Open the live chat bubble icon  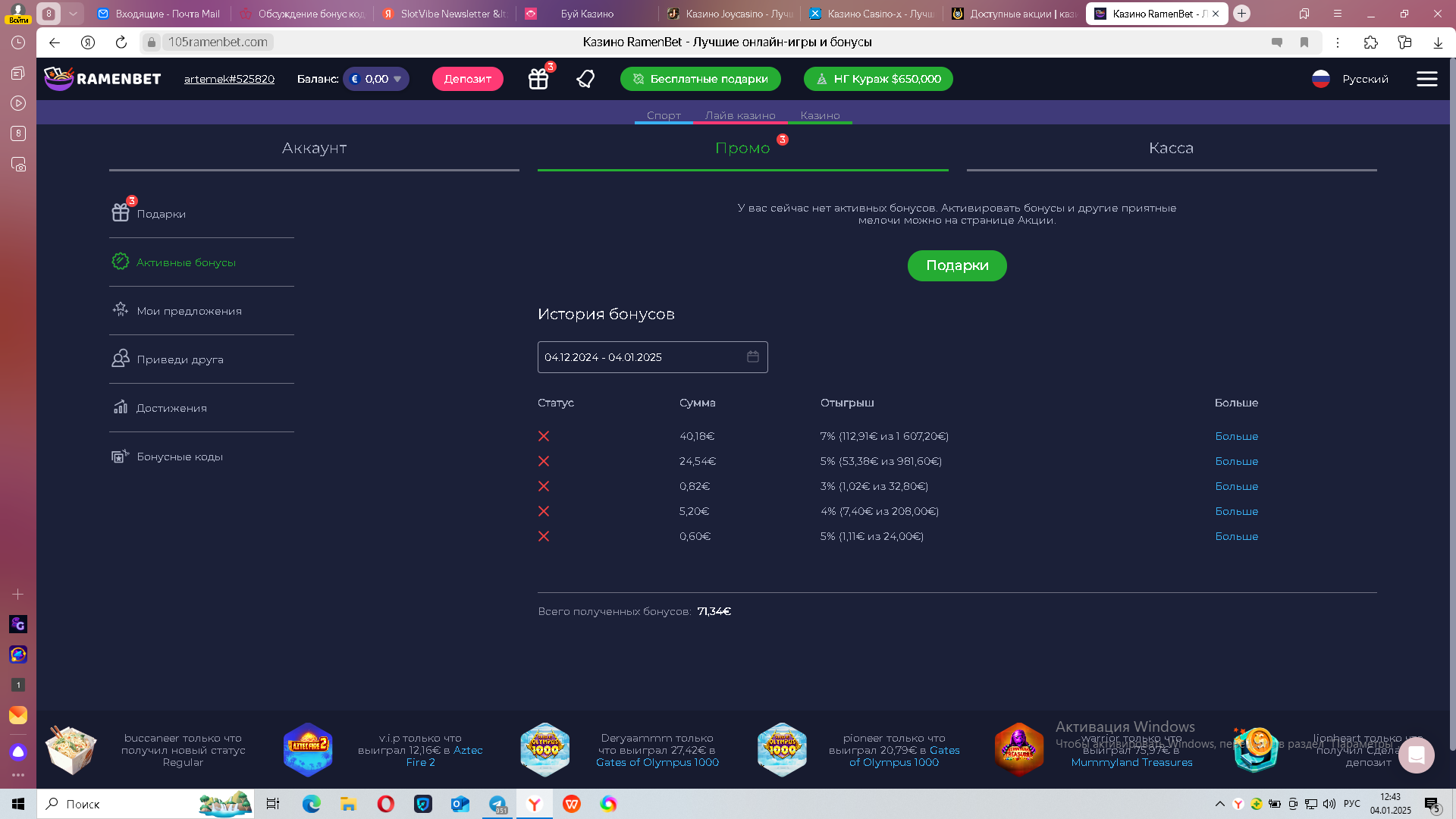(x=1416, y=755)
